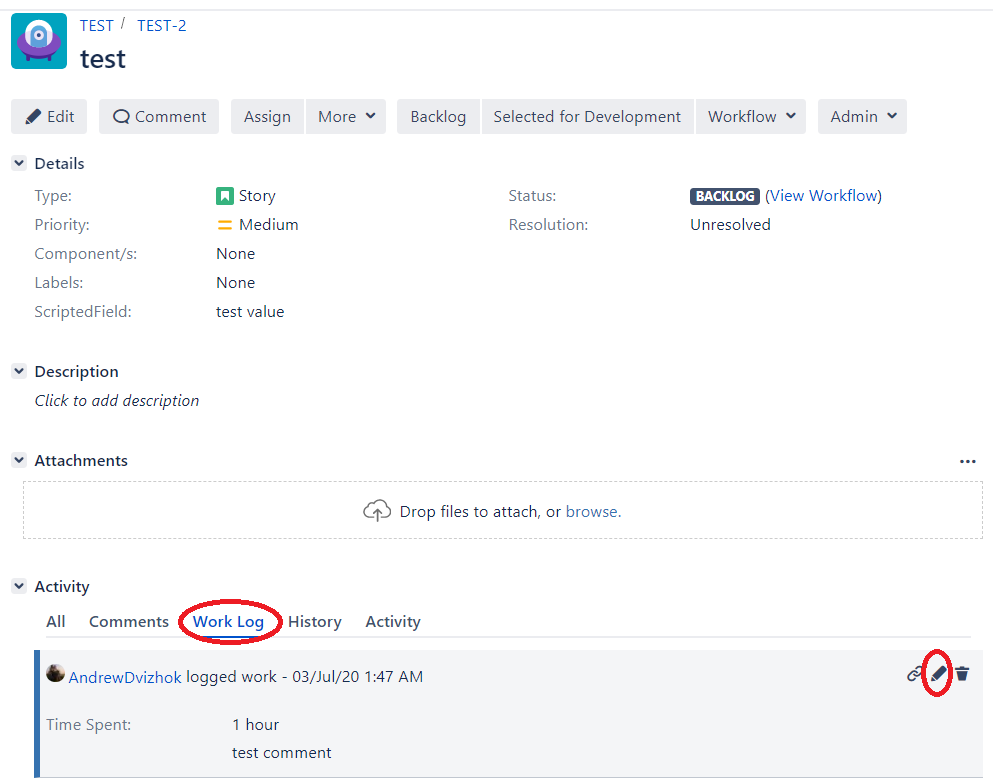Click the Component/s 'None' value
The width and height of the screenshot is (993, 781).
tap(236, 253)
